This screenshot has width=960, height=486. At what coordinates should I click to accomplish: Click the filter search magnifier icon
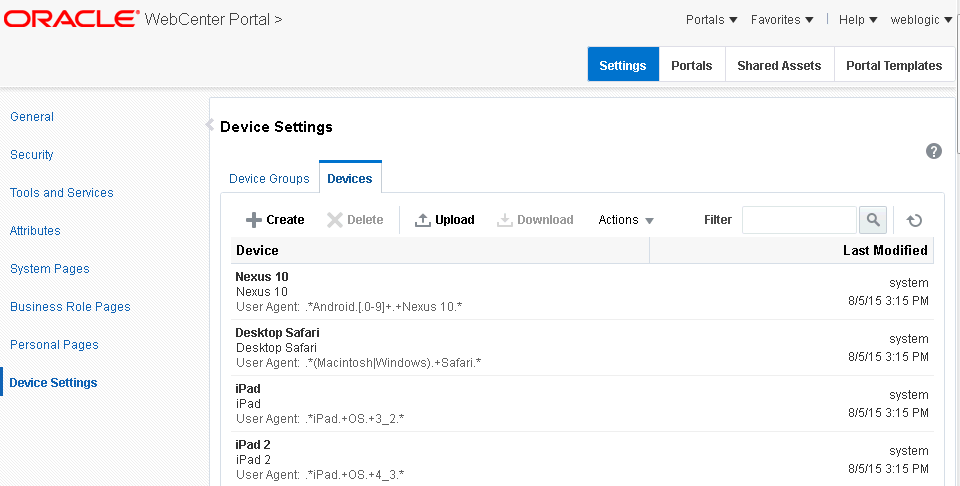coord(873,220)
